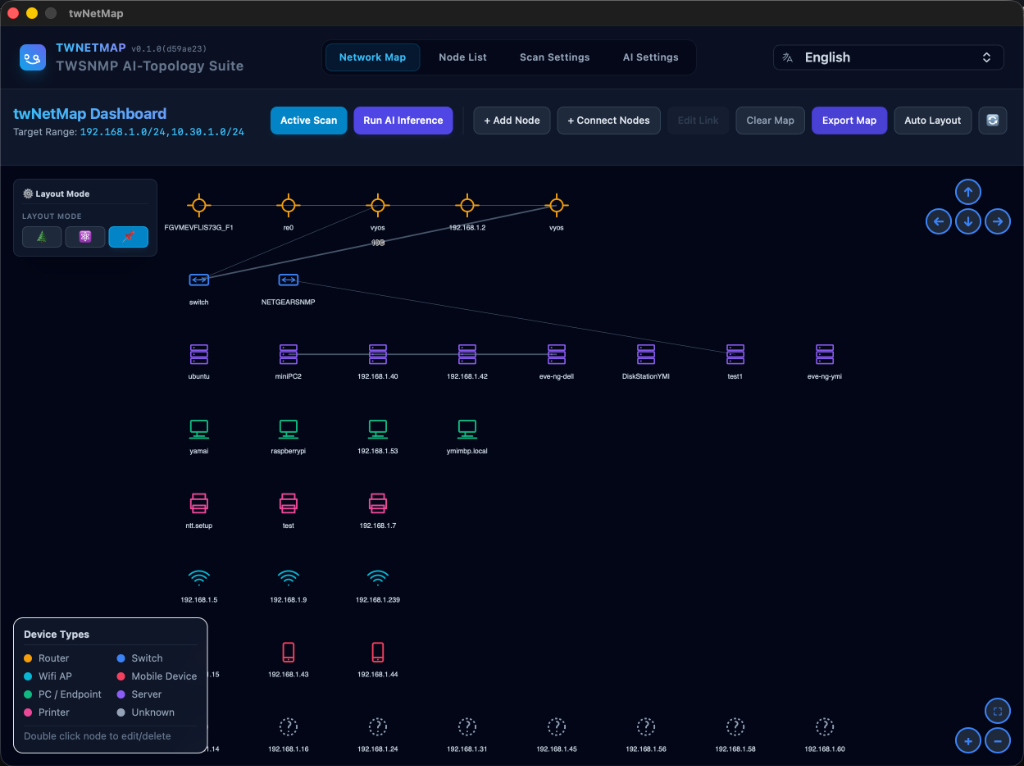This screenshot has width=1024, height=766.
Task: Select the DiskStationYMI server node
Action: click(646, 355)
